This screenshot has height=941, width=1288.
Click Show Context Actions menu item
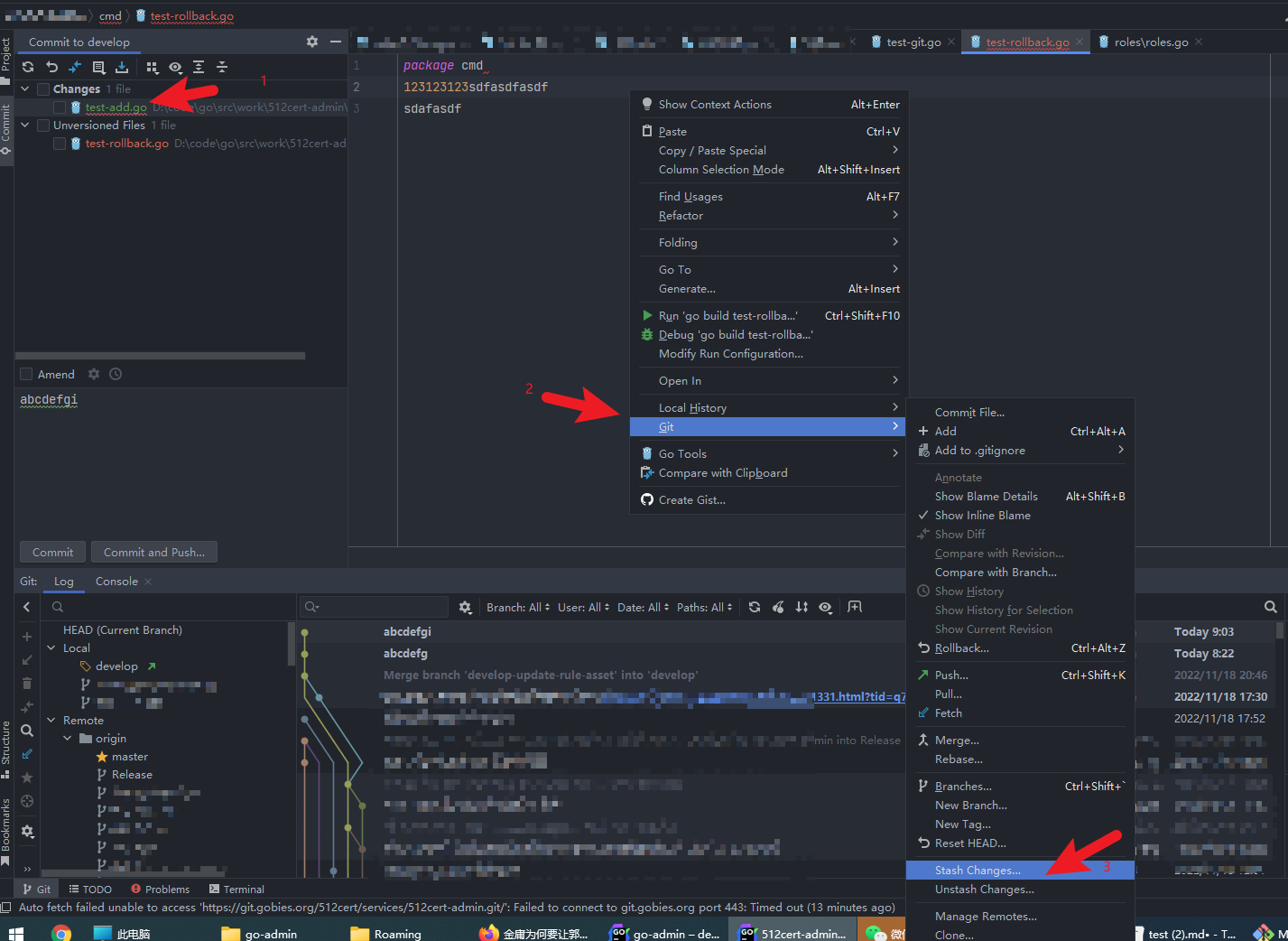click(x=768, y=105)
